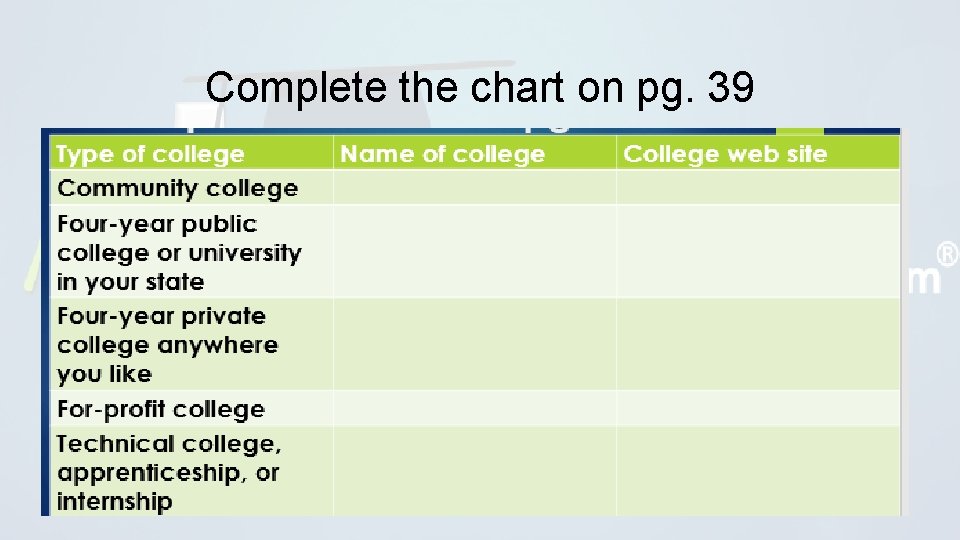This screenshot has height=540, width=960.
Task: Select the 'College web site' header cell
Action: [758, 152]
